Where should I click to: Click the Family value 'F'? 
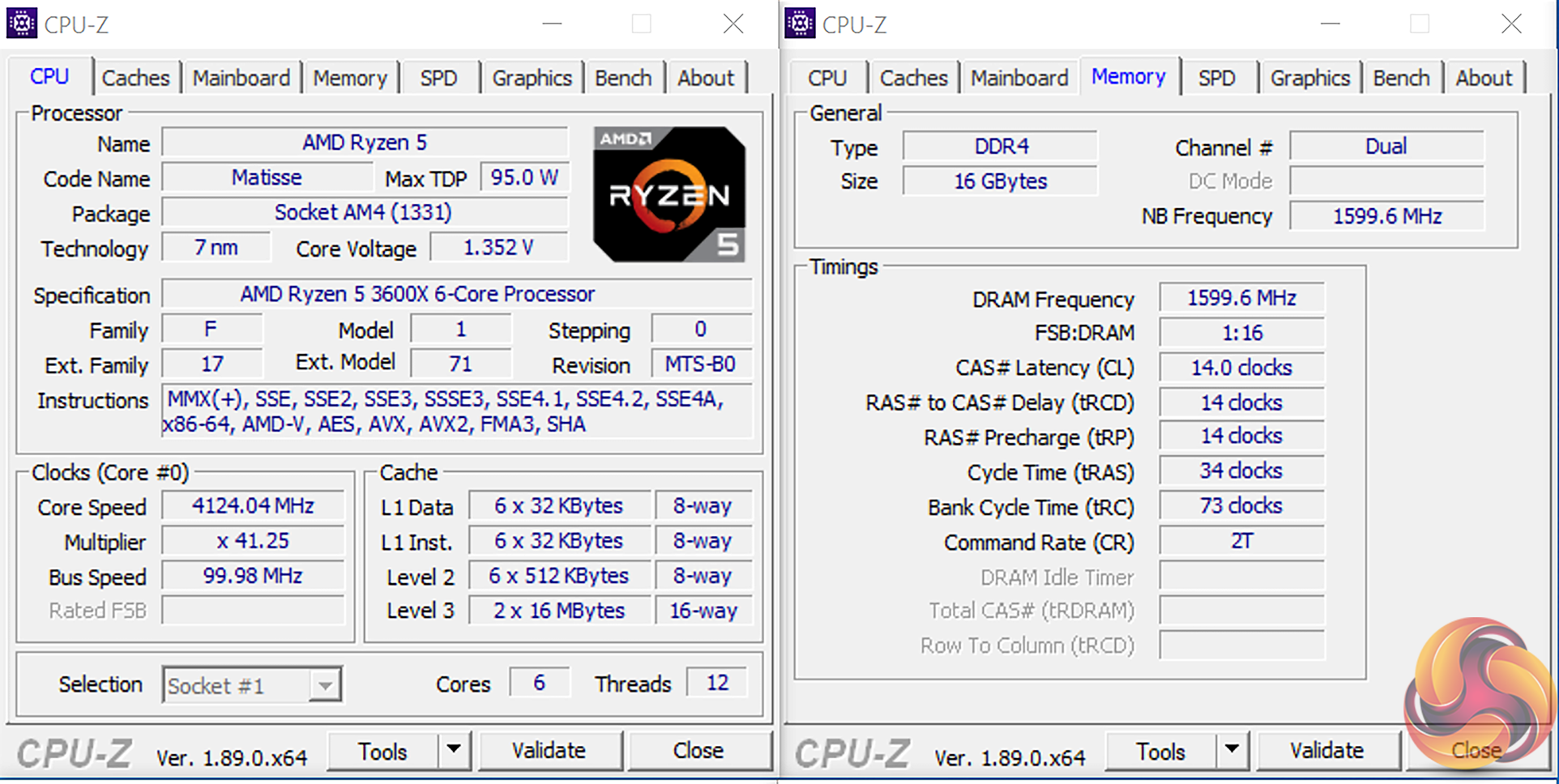click(x=211, y=329)
